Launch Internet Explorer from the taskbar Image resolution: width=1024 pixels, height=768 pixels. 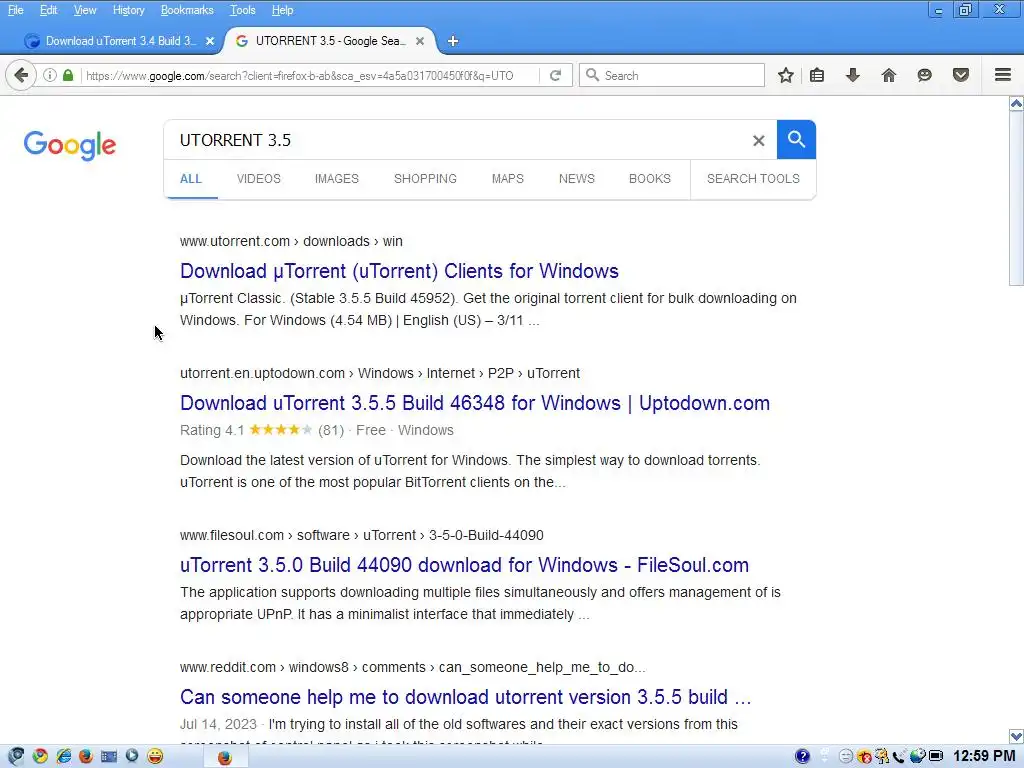pyautogui.click(x=63, y=756)
